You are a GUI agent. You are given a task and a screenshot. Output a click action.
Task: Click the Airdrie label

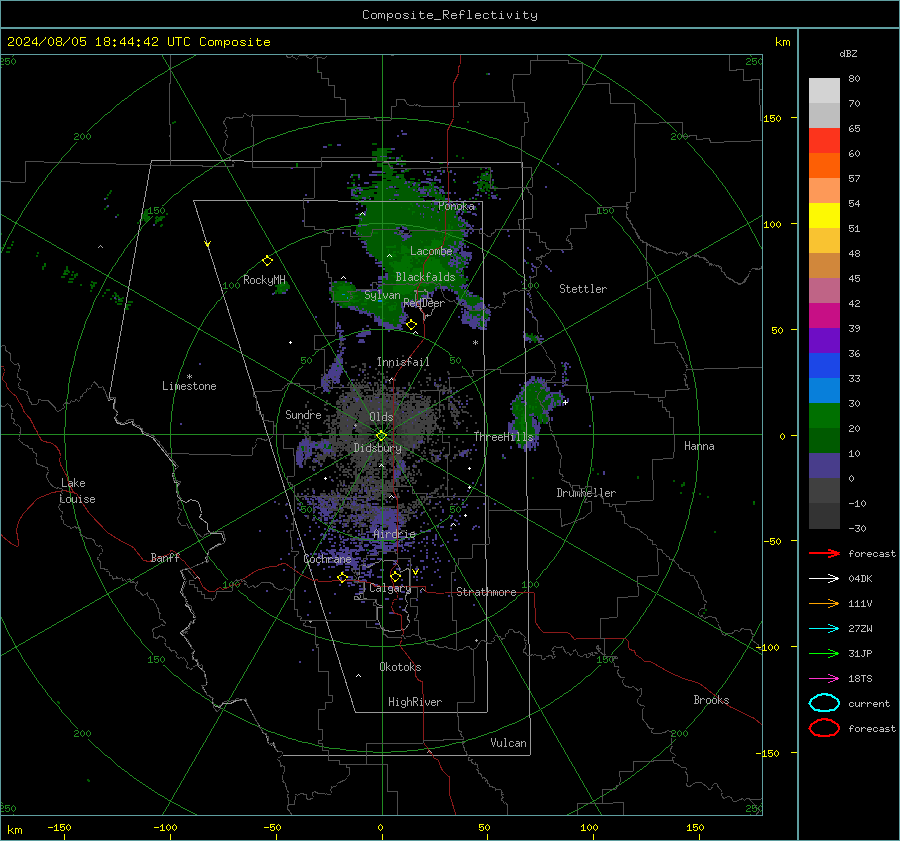(394, 534)
